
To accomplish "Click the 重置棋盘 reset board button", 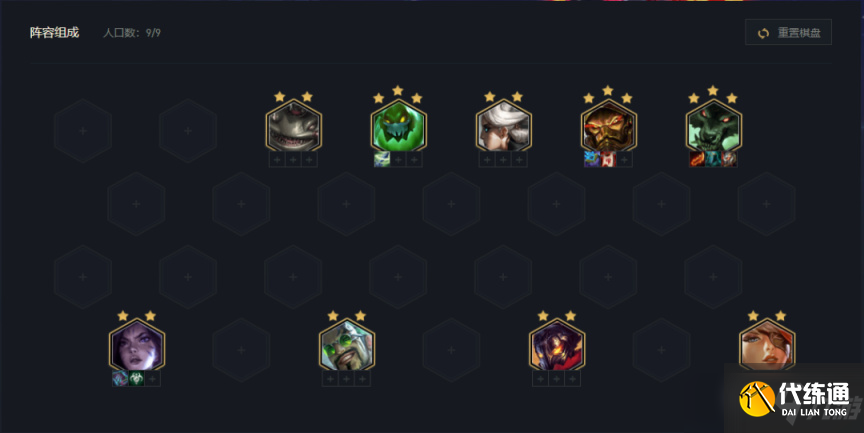I will [x=789, y=33].
